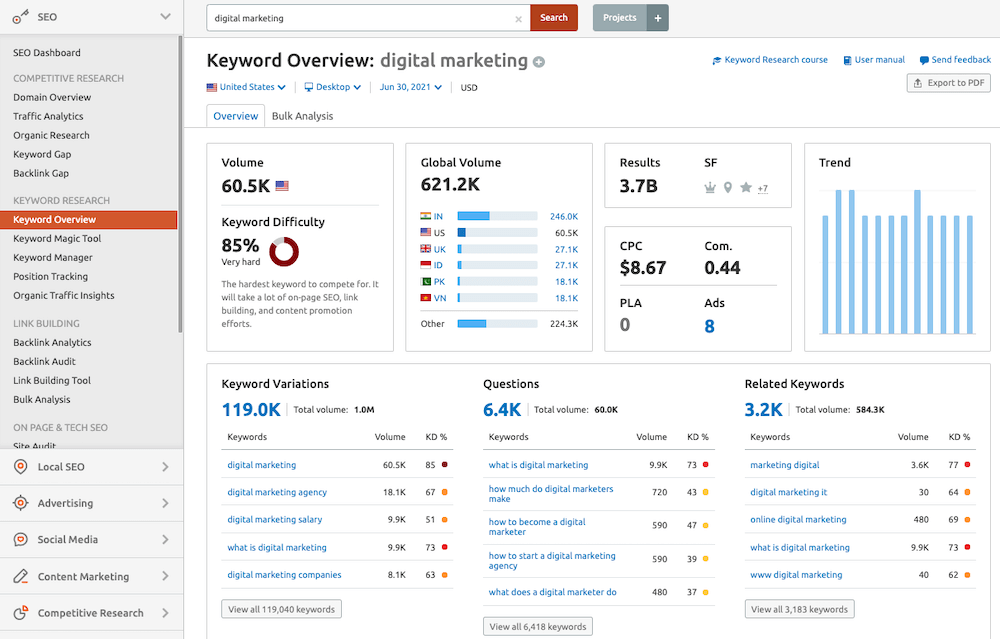Click View all 119,040 keywords button
The image size is (1000, 639).
click(281, 609)
